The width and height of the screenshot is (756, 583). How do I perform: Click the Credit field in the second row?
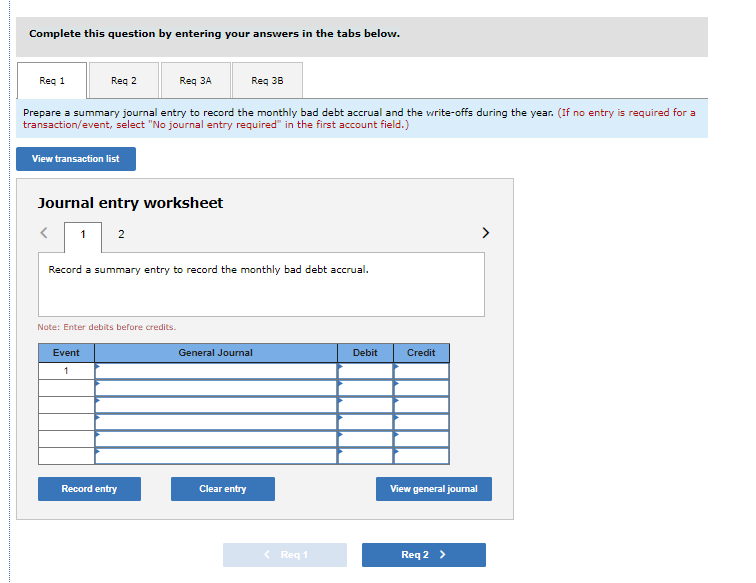421,388
